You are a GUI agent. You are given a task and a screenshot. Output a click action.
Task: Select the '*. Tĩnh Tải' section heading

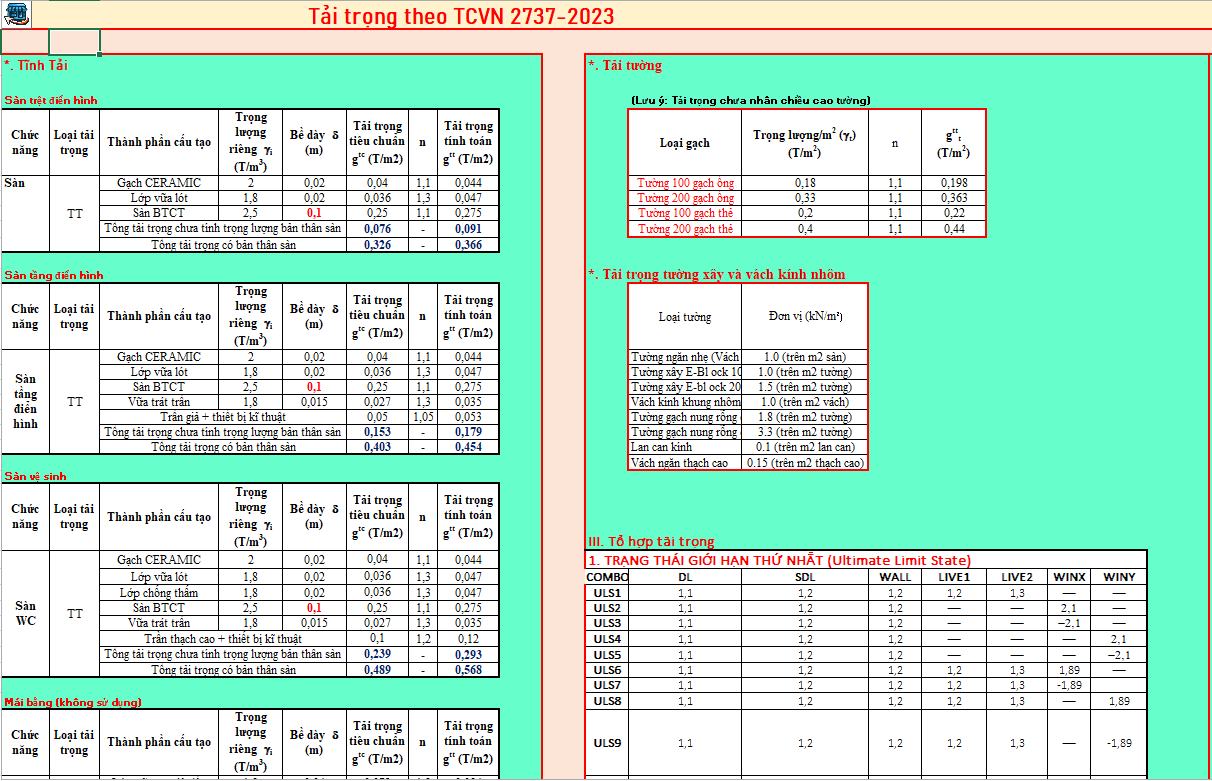(36, 65)
